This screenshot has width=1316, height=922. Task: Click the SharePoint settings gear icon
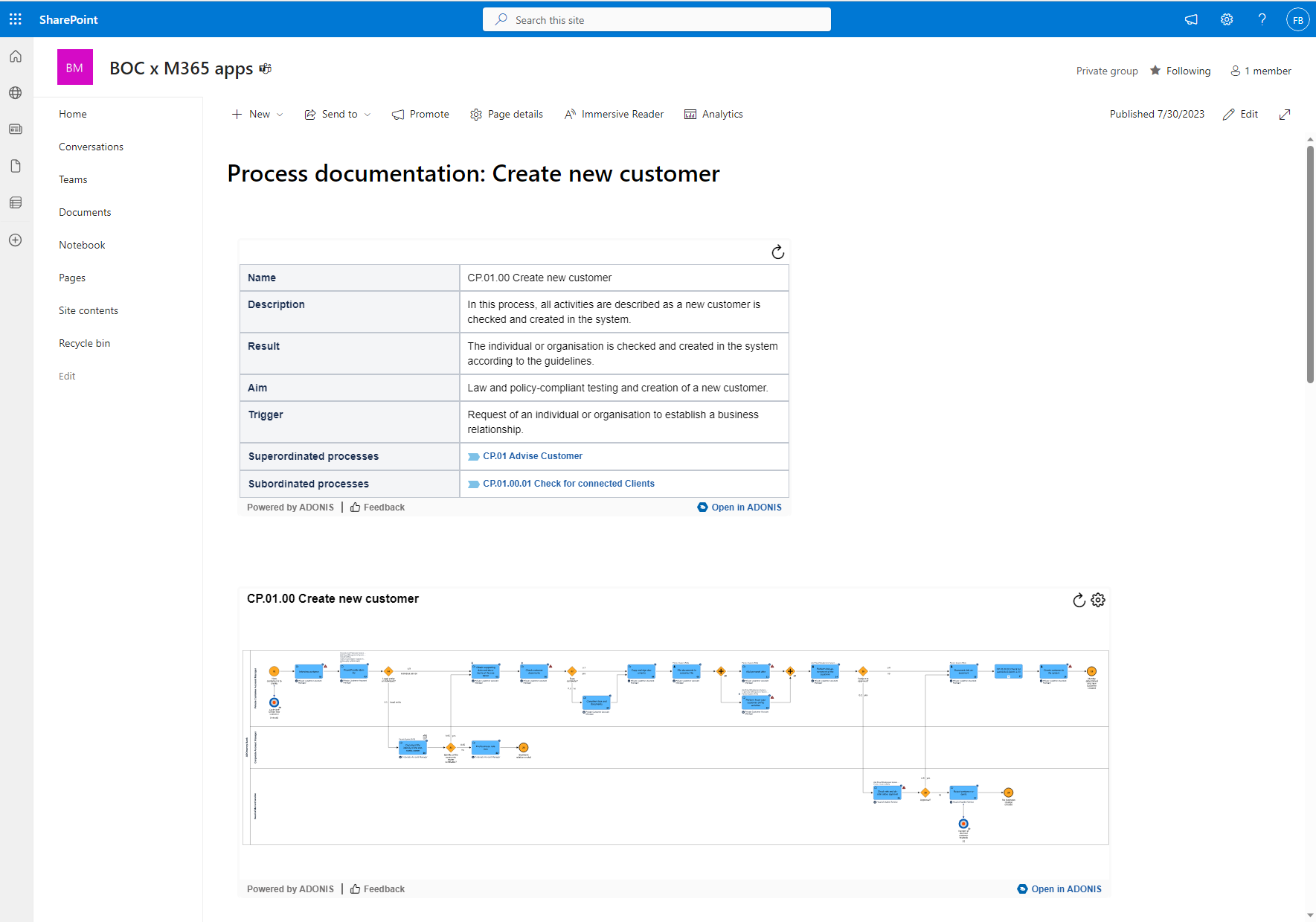tap(1227, 19)
